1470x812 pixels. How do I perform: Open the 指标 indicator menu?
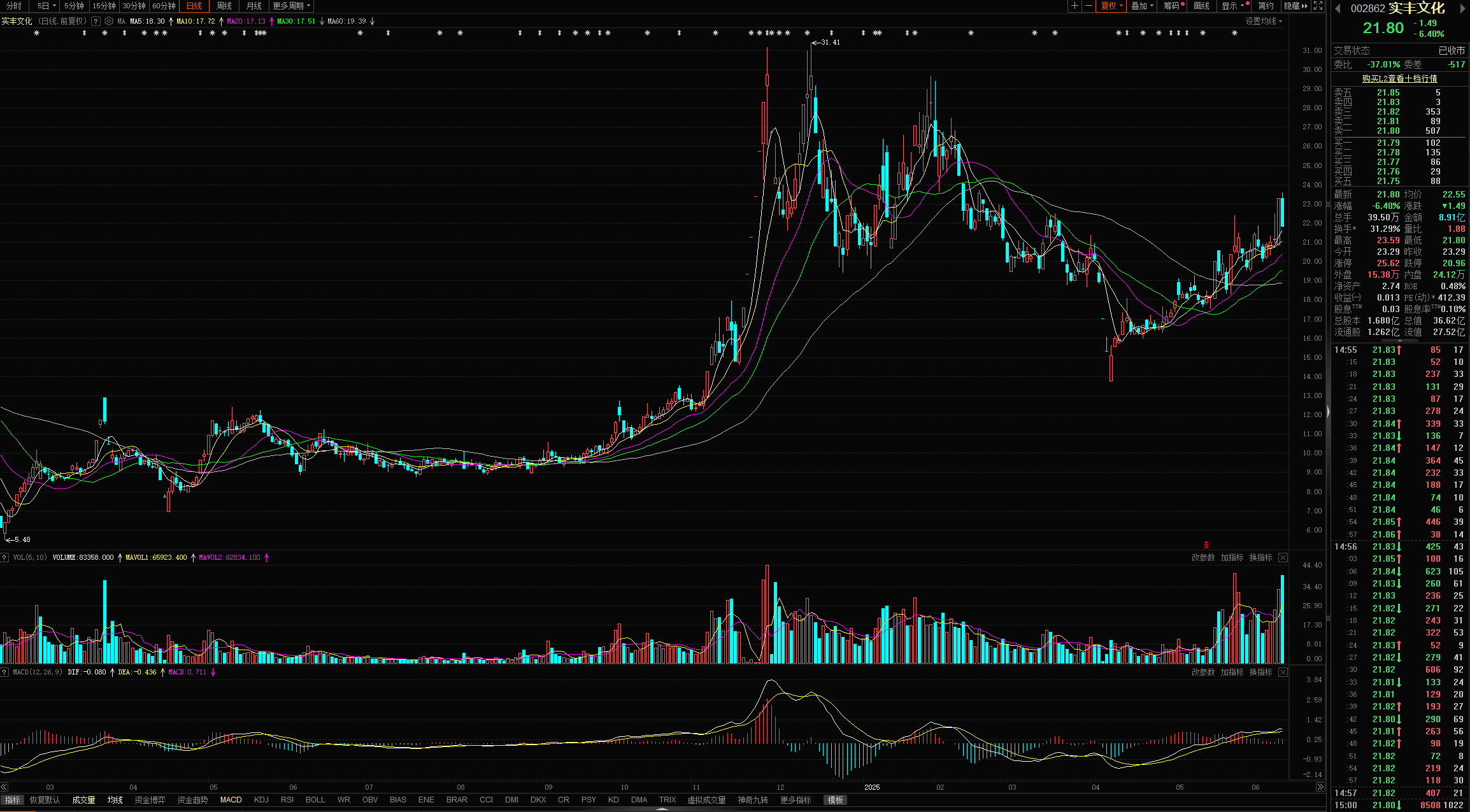pos(12,800)
